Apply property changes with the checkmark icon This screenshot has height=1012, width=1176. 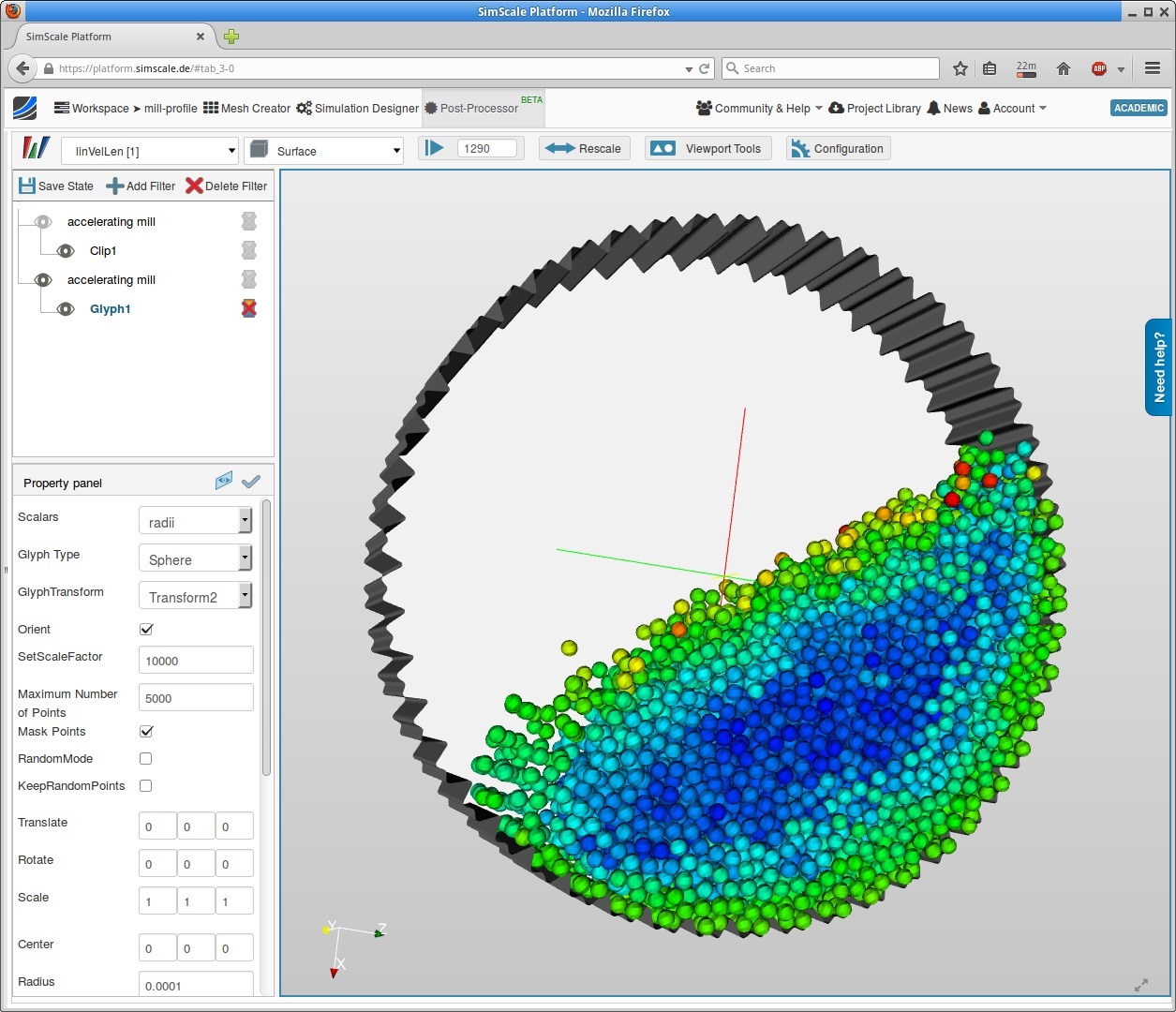pos(250,482)
